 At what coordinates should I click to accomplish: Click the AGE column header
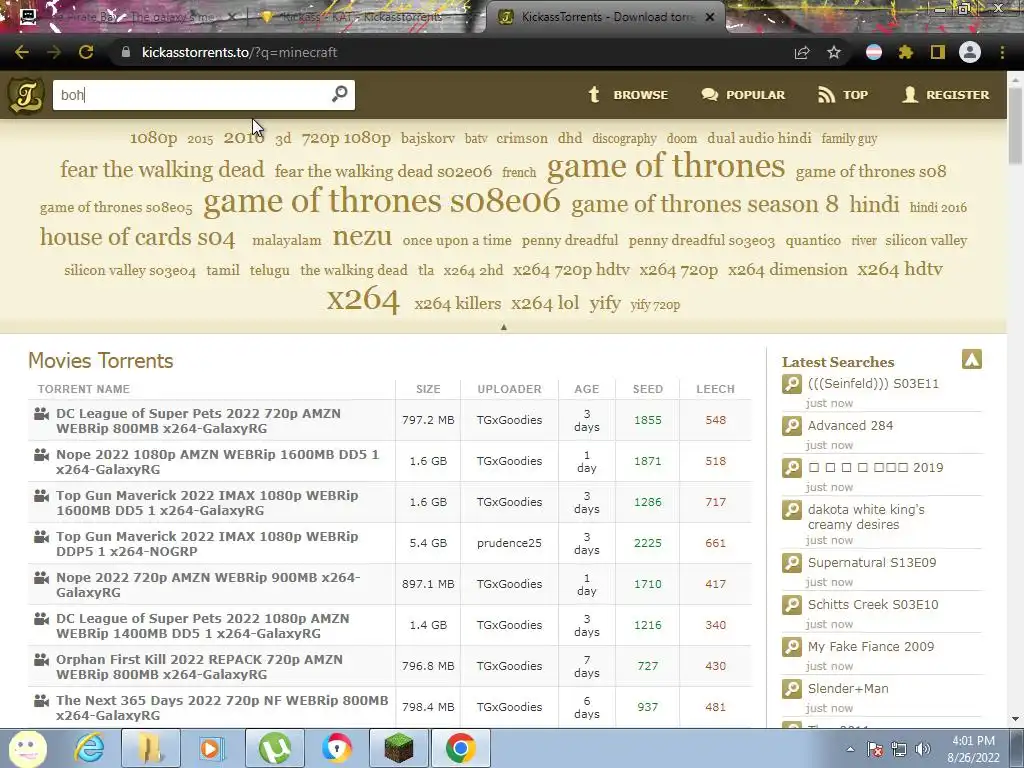[x=586, y=389]
